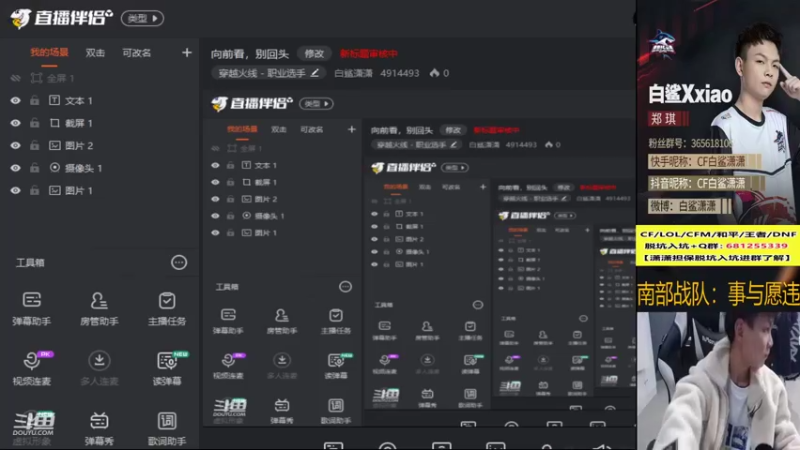
Task: Start 视频连麦 from the outermost toolbox
Action: tap(32, 368)
